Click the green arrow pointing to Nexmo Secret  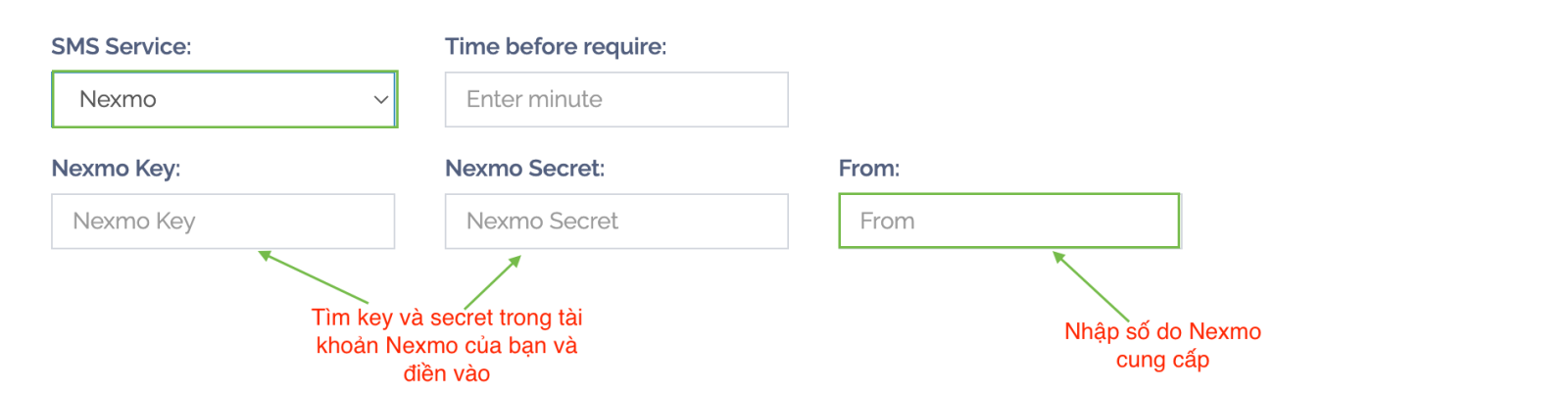pos(493,282)
